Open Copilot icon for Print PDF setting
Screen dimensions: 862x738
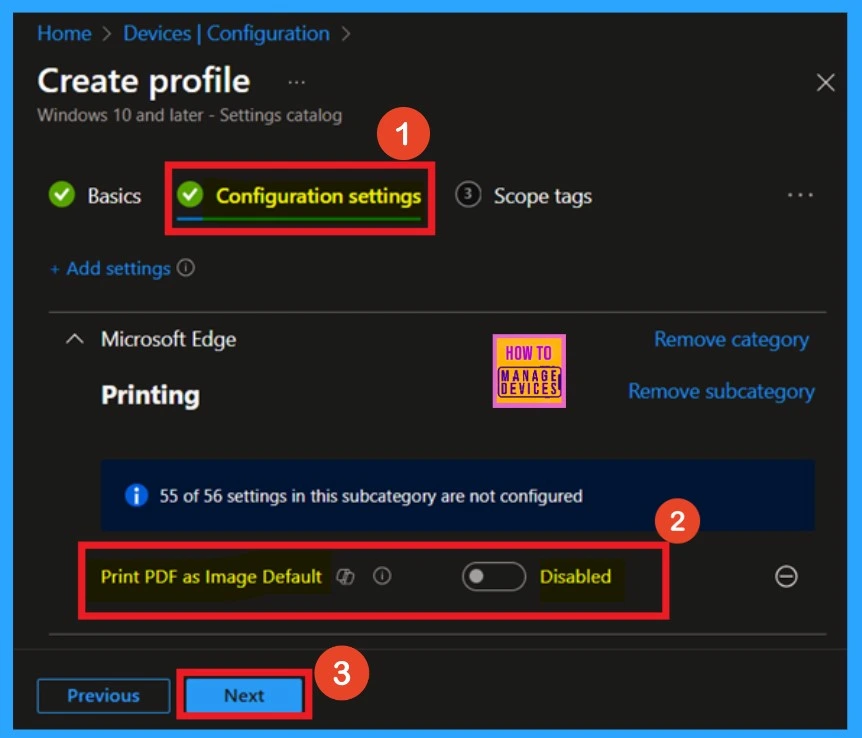(345, 576)
